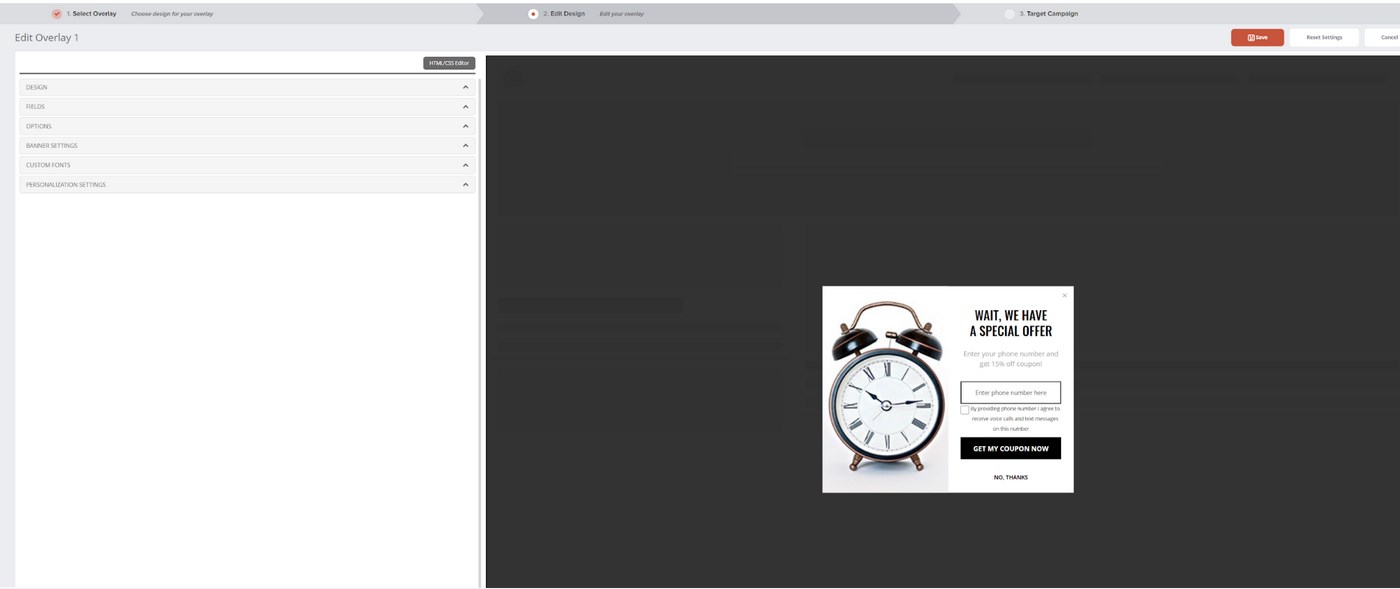
Task: Go to Select Overlay step
Action: [x=91, y=14]
